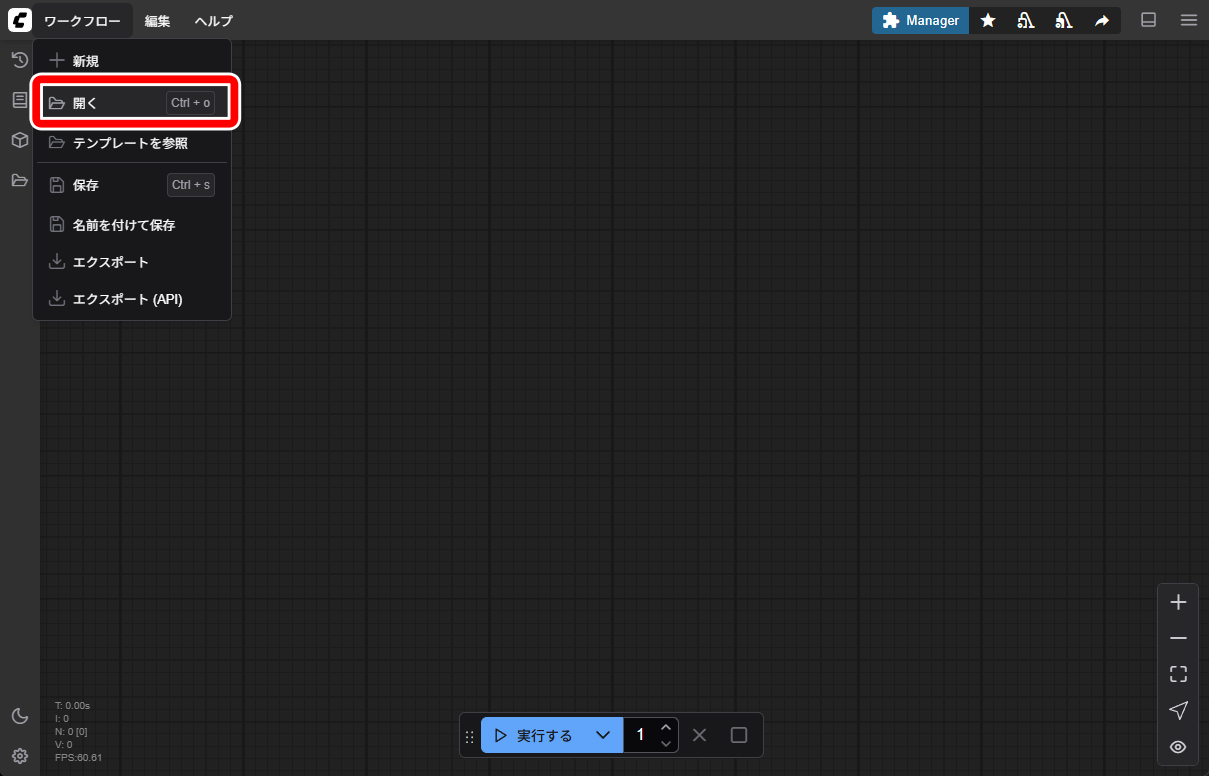Open the 編集 menu
1209x776 pixels.
click(x=157, y=21)
